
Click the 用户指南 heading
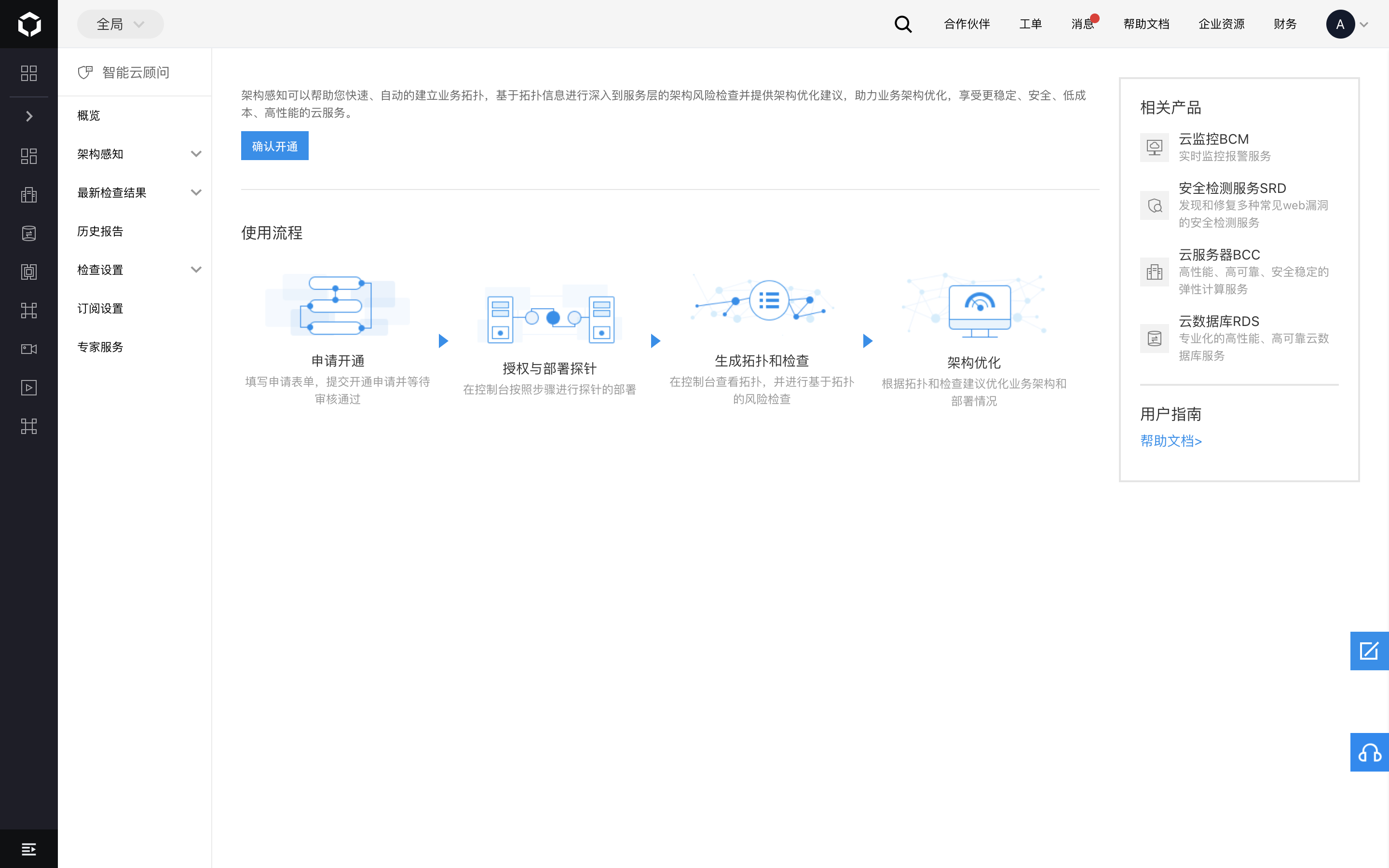1171,414
